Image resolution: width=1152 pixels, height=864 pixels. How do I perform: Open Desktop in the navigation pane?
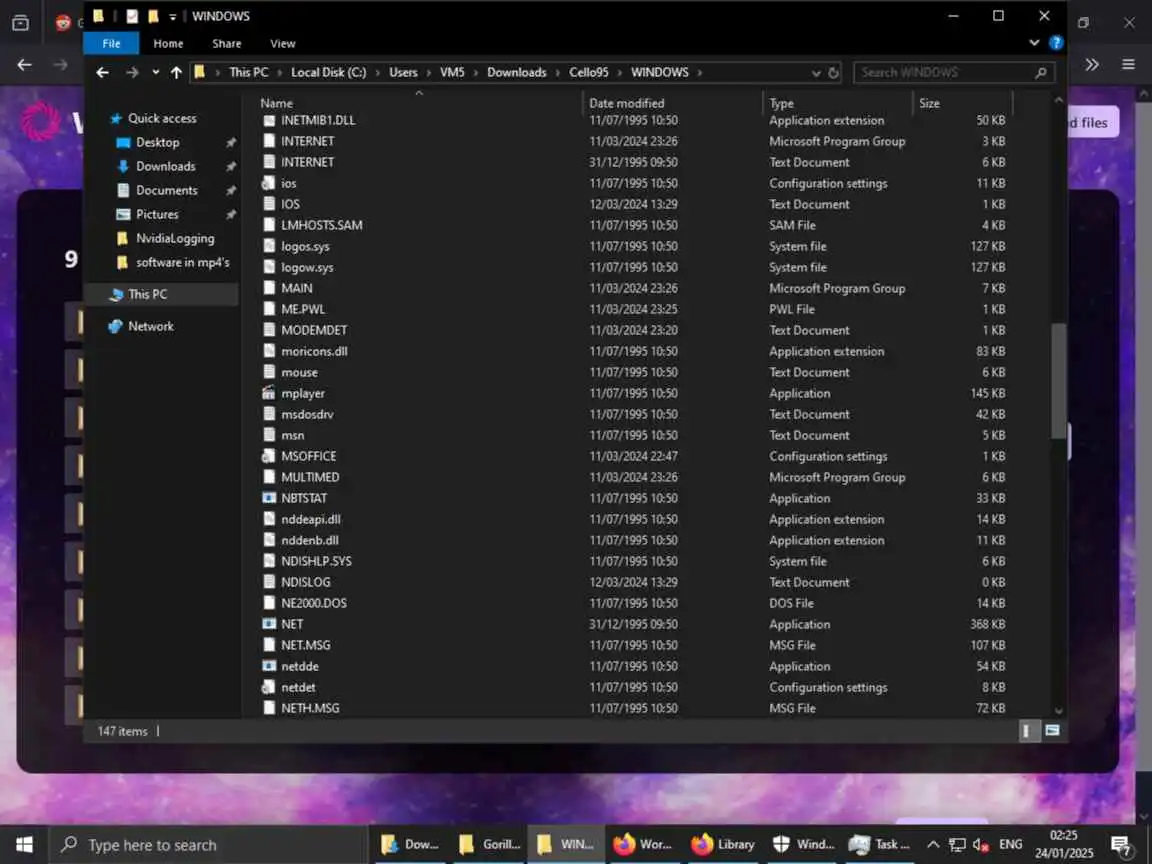point(157,143)
